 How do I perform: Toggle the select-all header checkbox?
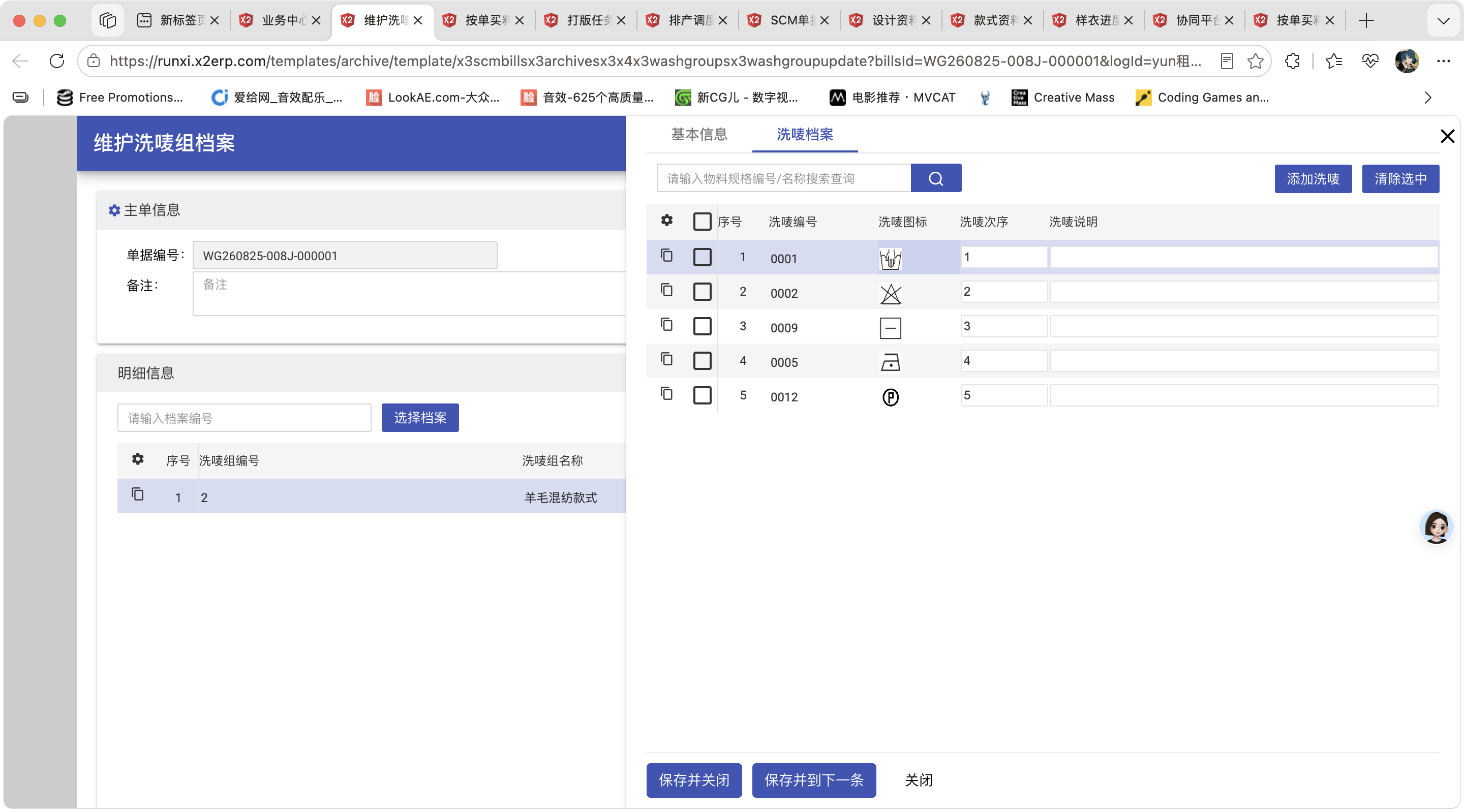[x=702, y=222]
